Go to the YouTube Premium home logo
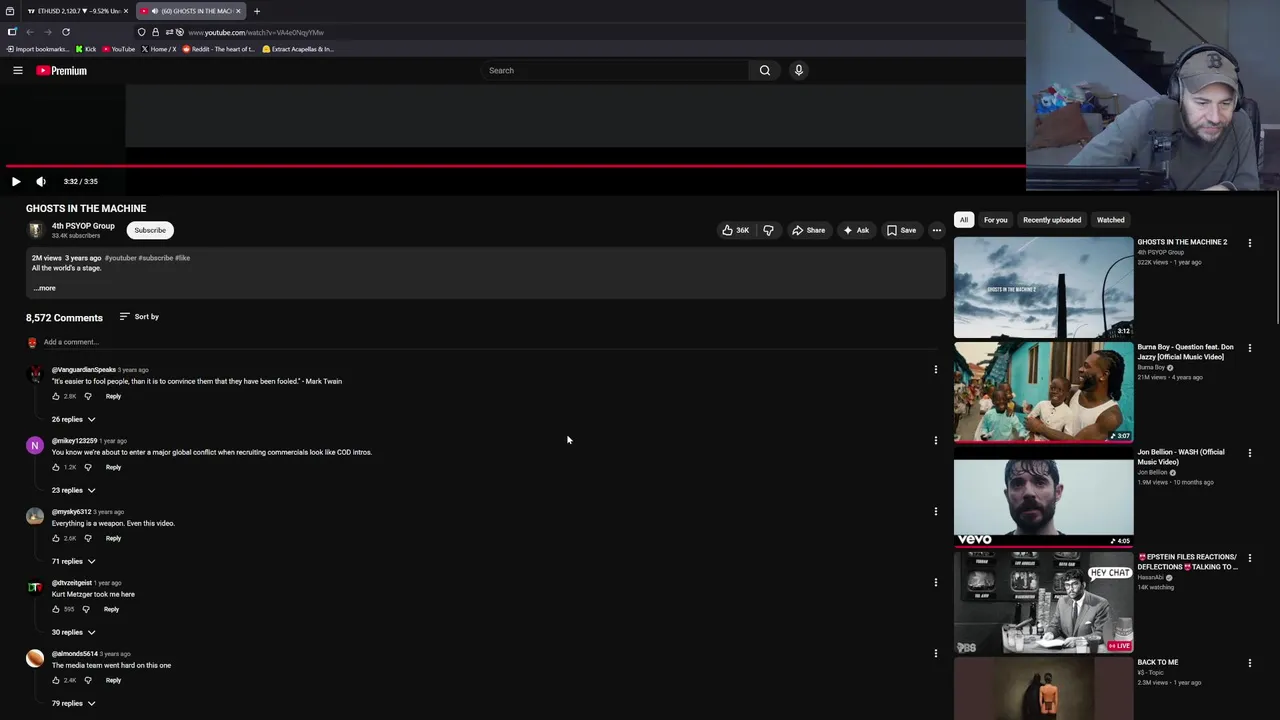The width and height of the screenshot is (1280, 720). pyautogui.click(x=61, y=70)
